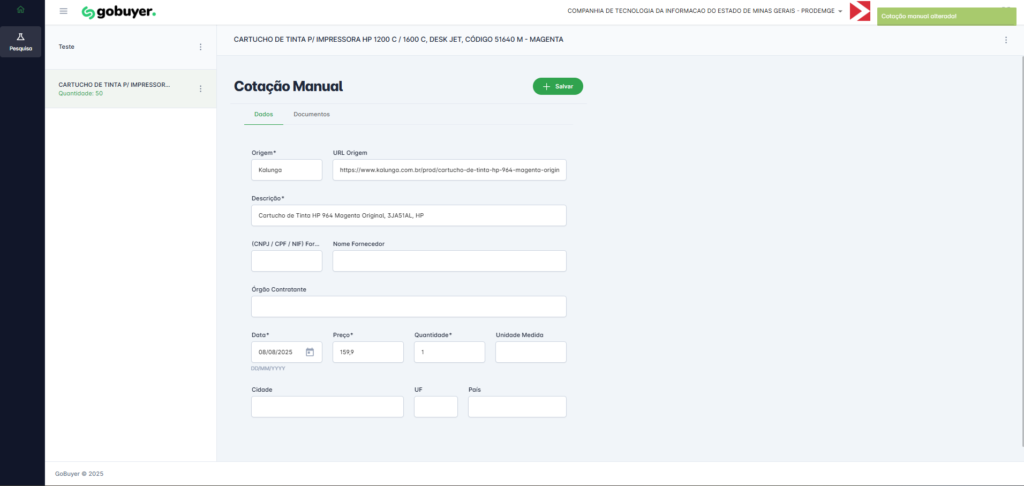Screen dimensions: 1024x486
Task: Select the Dados tab
Action: pyautogui.click(x=263, y=114)
